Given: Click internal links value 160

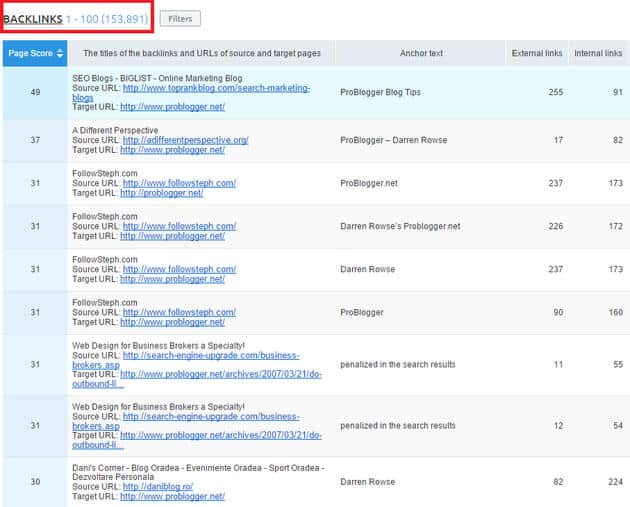Looking at the screenshot, I should click(615, 312).
